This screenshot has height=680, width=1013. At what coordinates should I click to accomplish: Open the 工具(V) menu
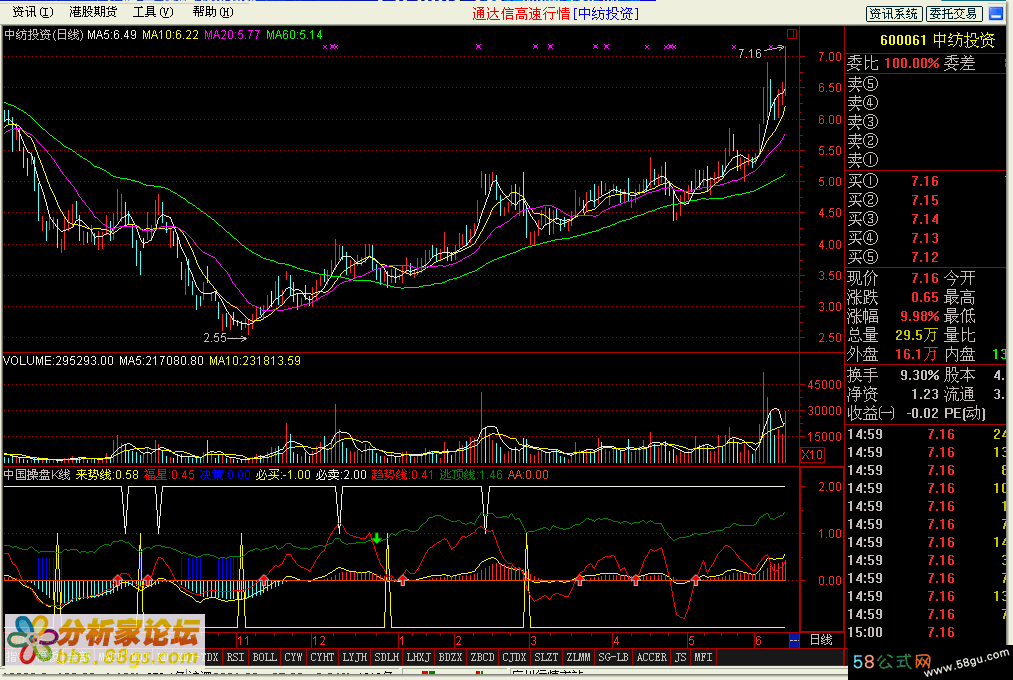click(x=152, y=12)
